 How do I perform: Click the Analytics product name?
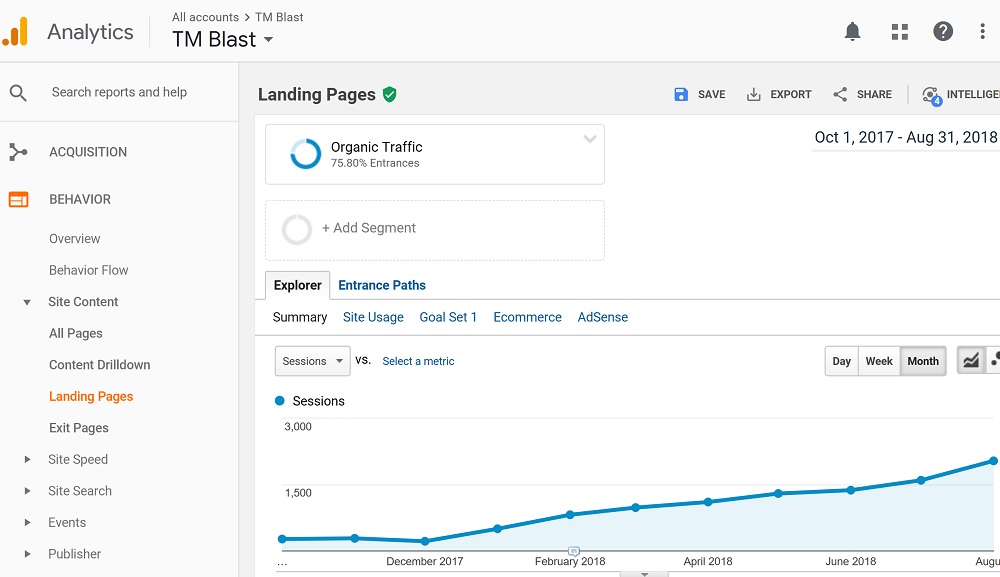click(91, 32)
